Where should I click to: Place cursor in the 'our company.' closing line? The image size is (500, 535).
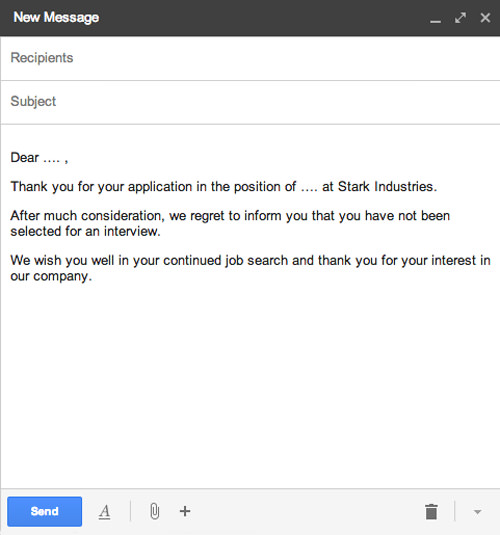[x=51, y=276]
